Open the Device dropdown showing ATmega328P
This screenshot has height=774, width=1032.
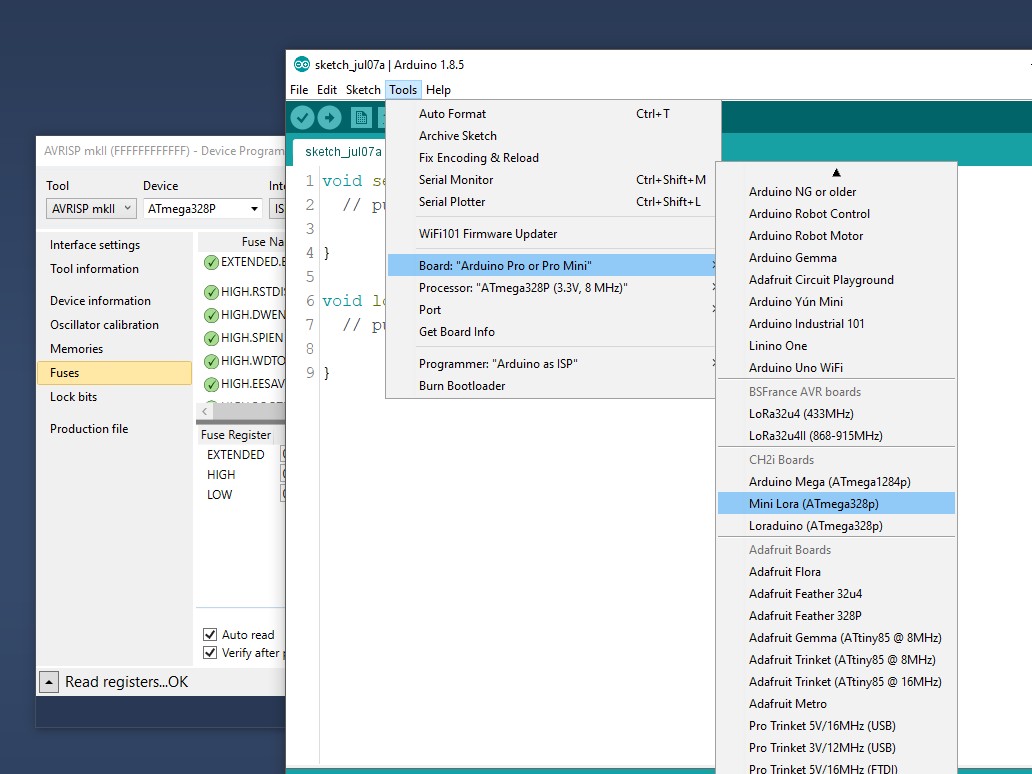pyautogui.click(x=202, y=209)
